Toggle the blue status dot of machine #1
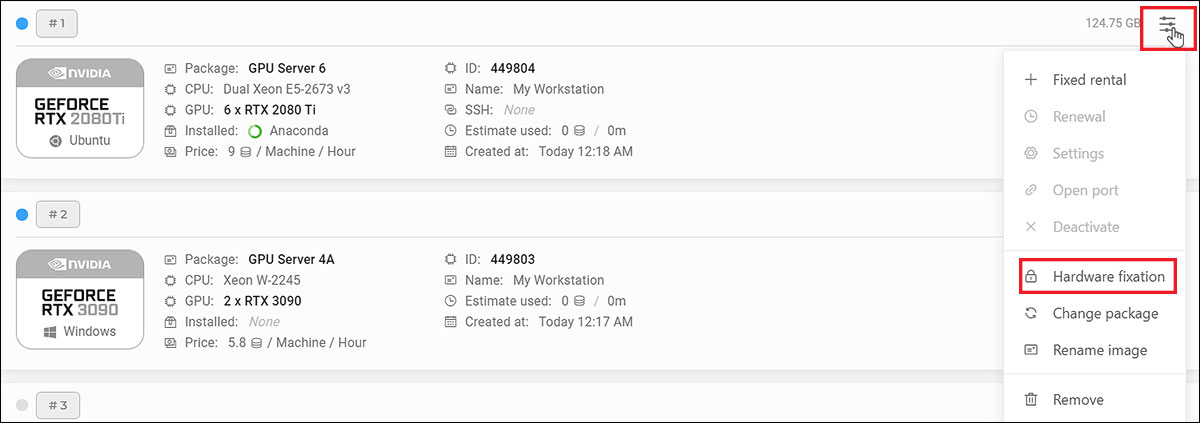The width and height of the screenshot is (1200, 423). click(x=22, y=23)
